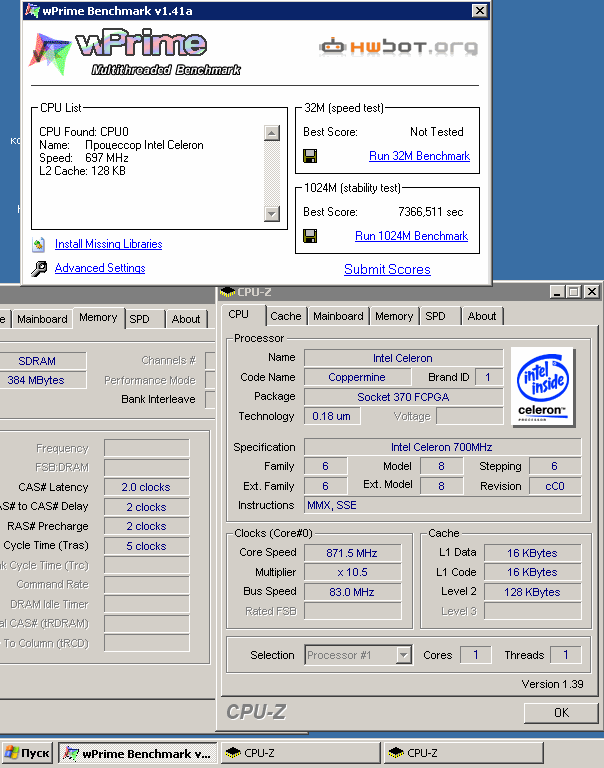Click the 16 KBytes L1 Data value
Image resolution: width=604 pixels, height=768 pixels.
[x=532, y=553]
